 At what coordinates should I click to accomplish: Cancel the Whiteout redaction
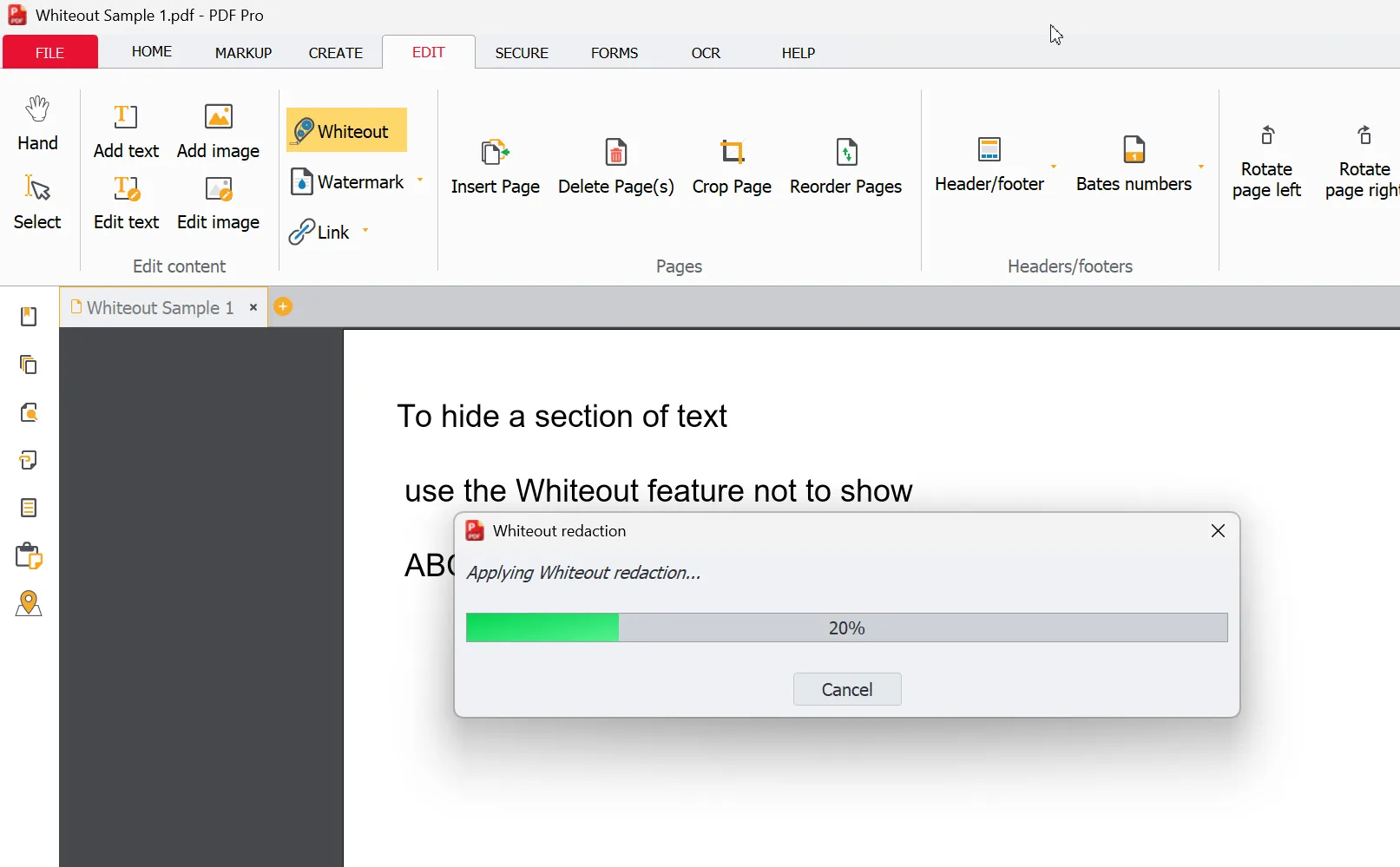pyautogui.click(x=847, y=689)
